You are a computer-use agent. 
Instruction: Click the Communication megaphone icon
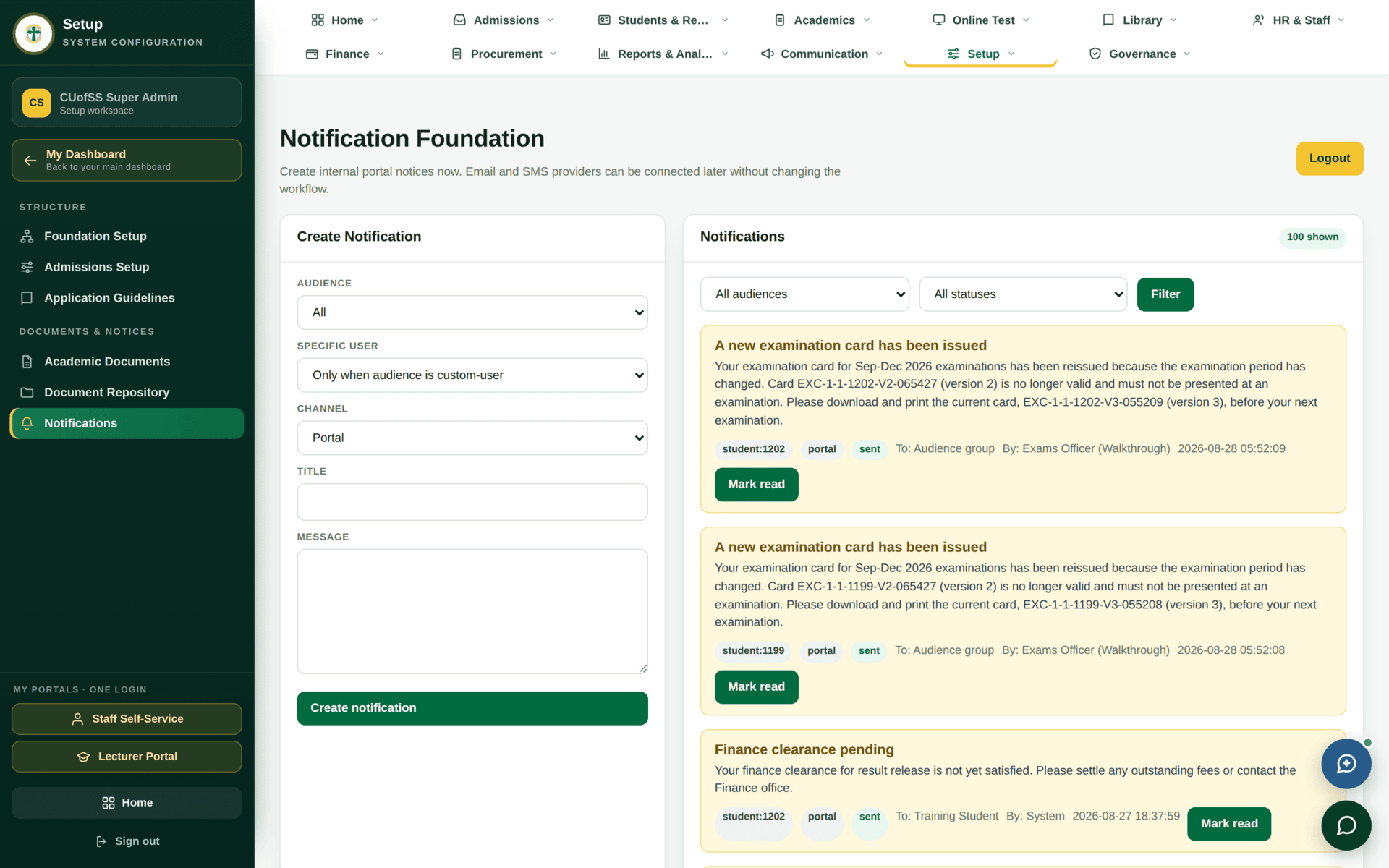pyautogui.click(x=768, y=54)
